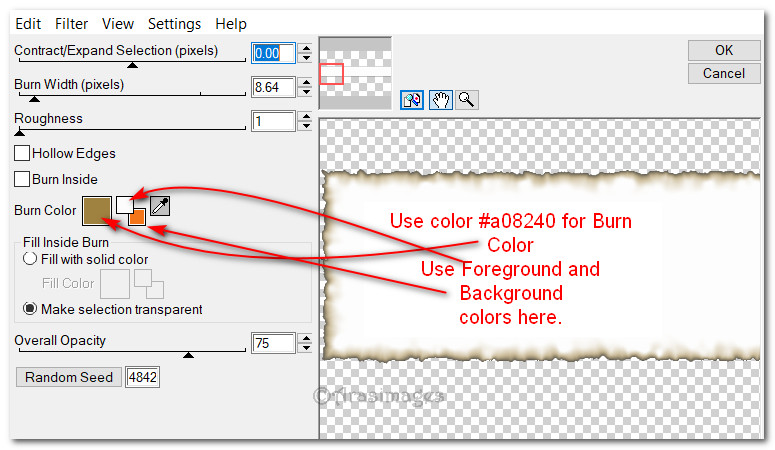Select Make selection transparent option
The image size is (775, 450).
pos(30,309)
